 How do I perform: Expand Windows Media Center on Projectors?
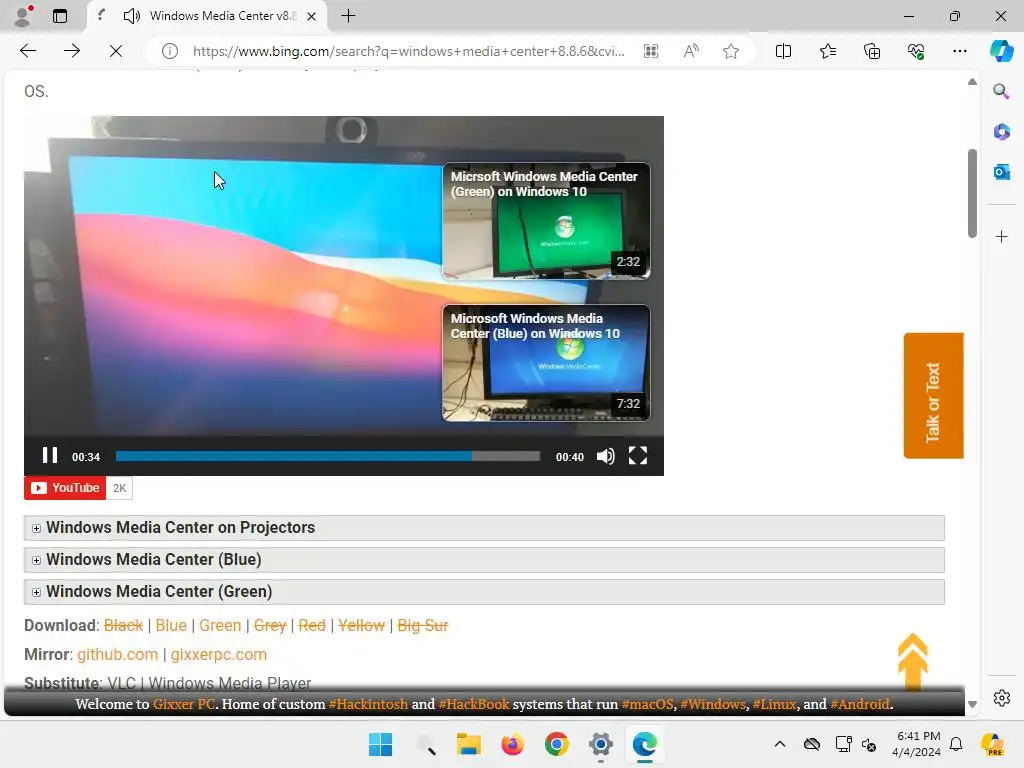coord(484,528)
